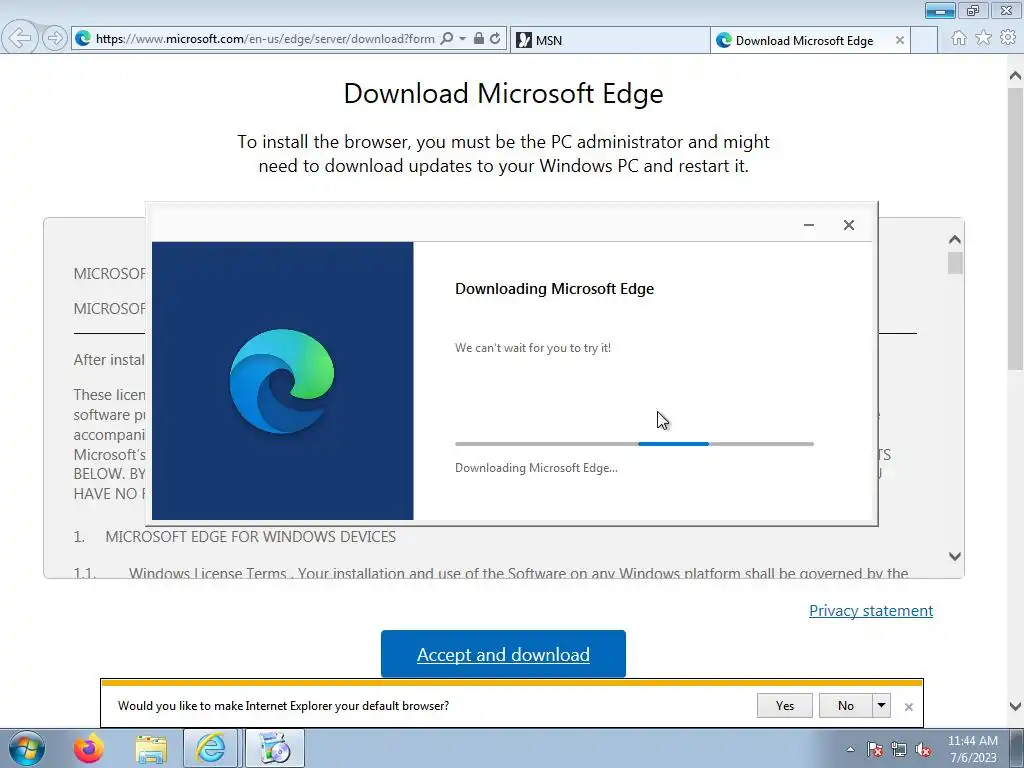
Task: Minimize the Edge installer dialog
Action: click(x=808, y=225)
